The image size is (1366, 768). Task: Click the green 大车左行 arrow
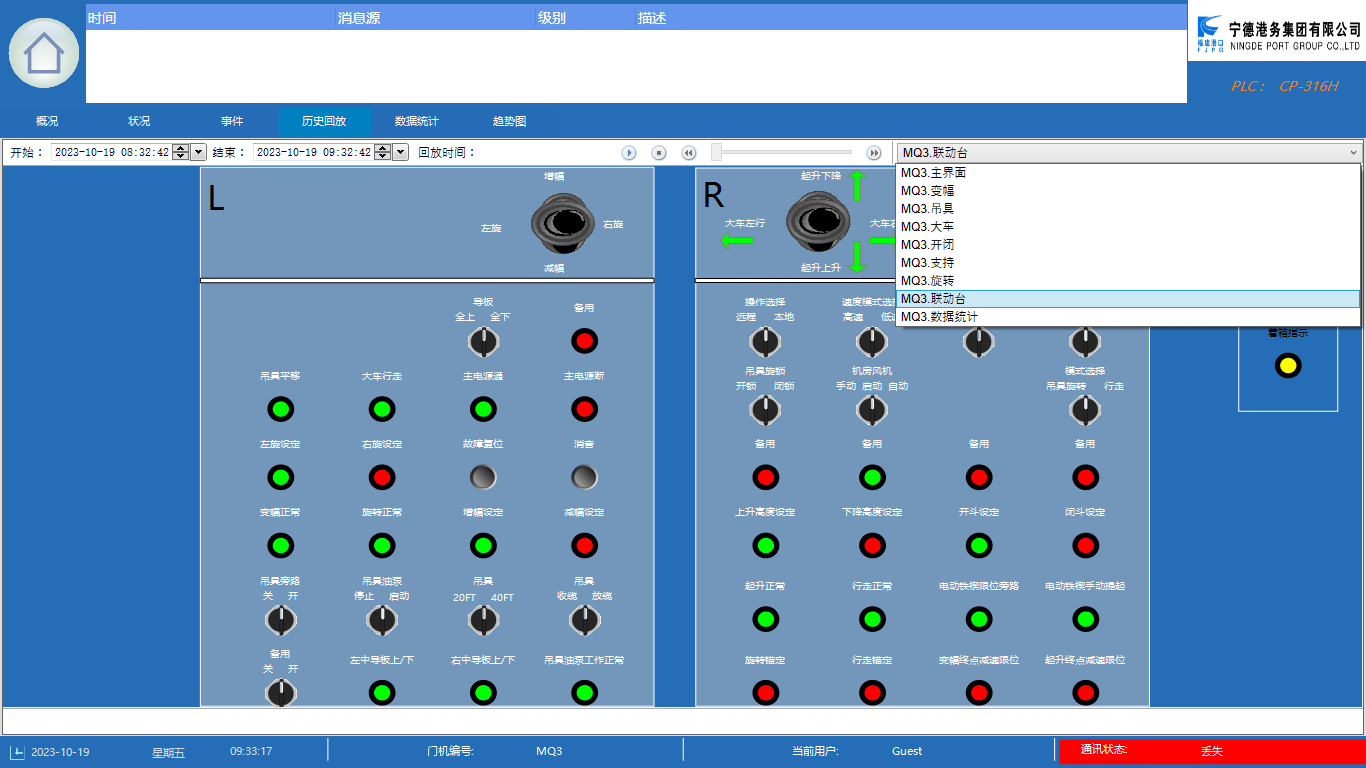738,241
